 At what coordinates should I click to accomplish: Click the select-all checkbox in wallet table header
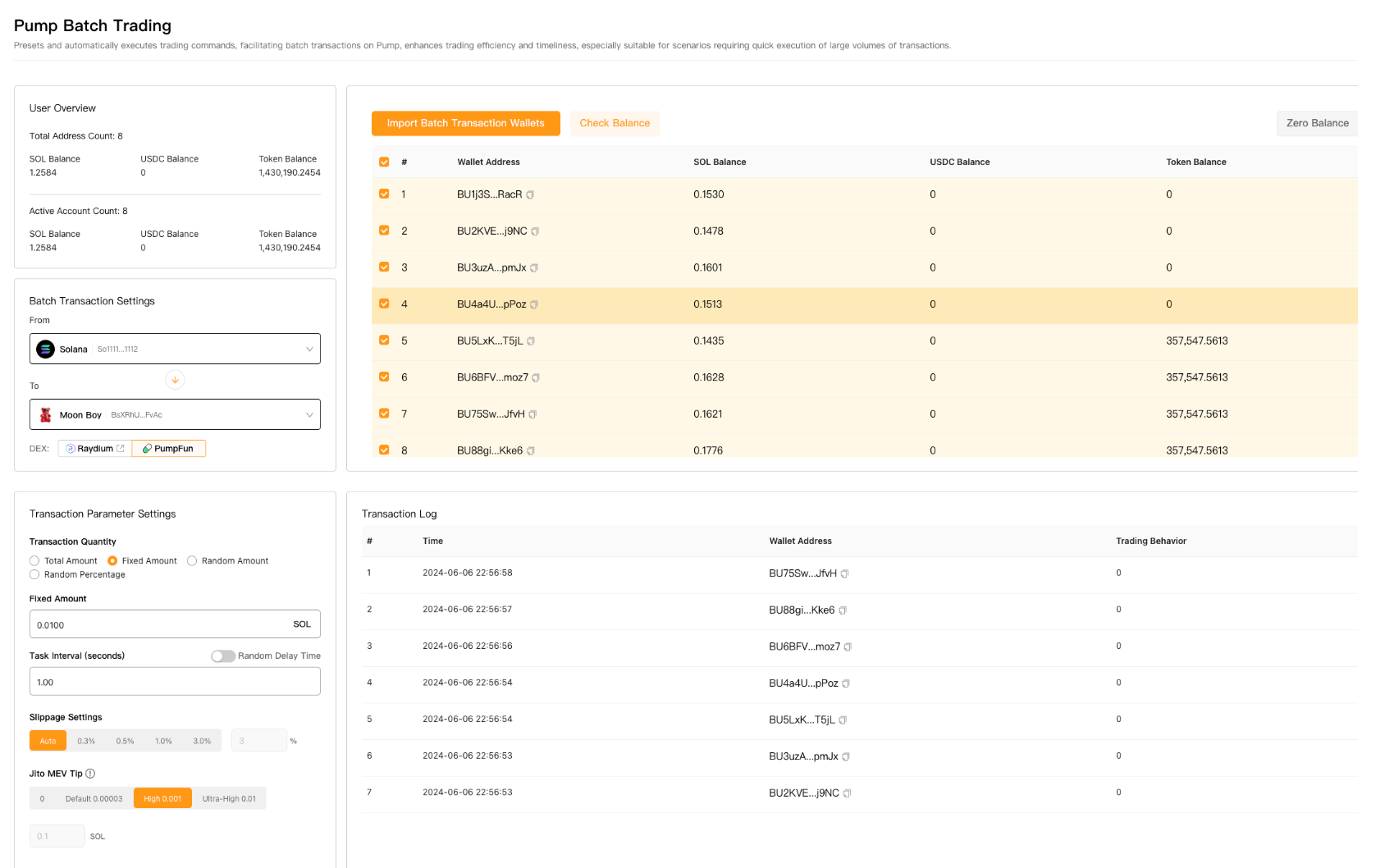383,162
